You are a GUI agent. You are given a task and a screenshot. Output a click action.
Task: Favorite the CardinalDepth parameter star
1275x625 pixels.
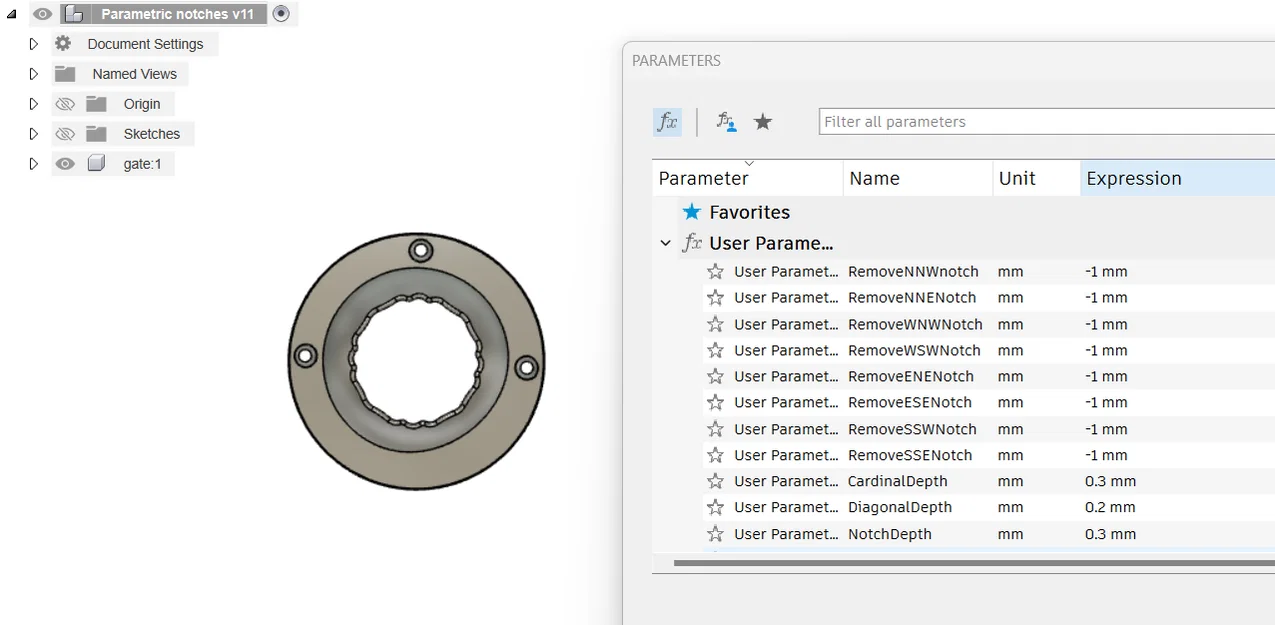pyautogui.click(x=715, y=481)
